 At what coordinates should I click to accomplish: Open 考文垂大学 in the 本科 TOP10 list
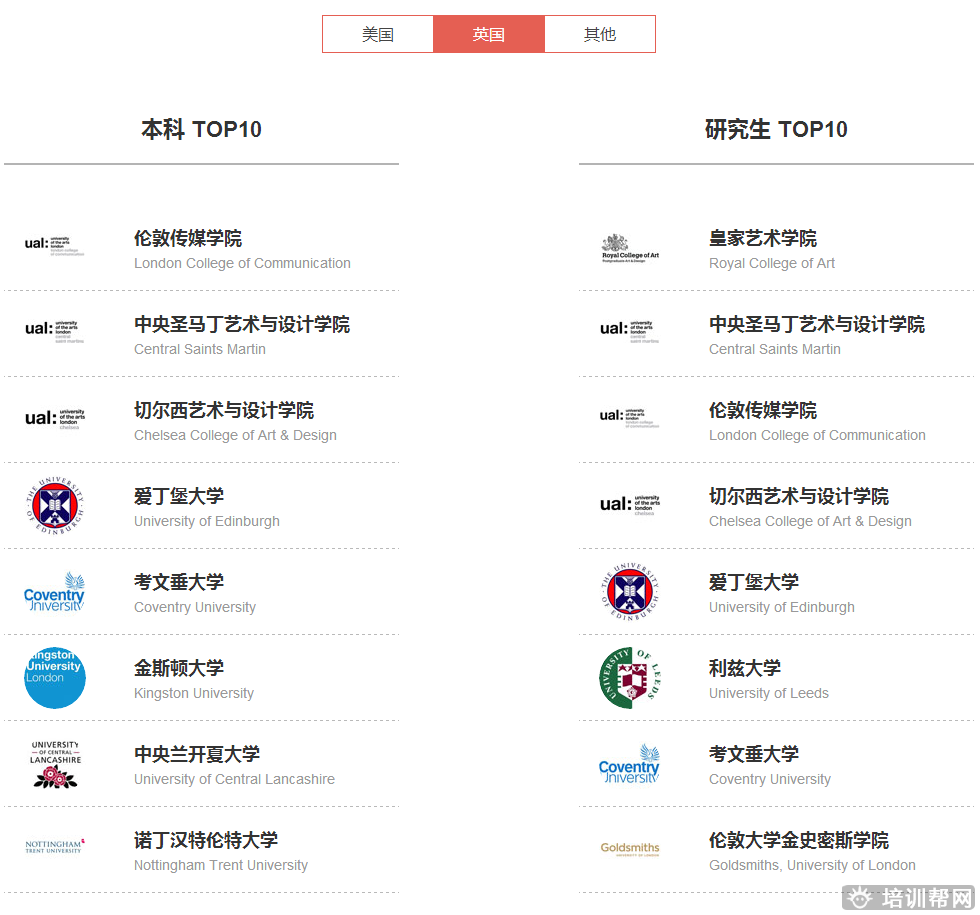(179, 582)
